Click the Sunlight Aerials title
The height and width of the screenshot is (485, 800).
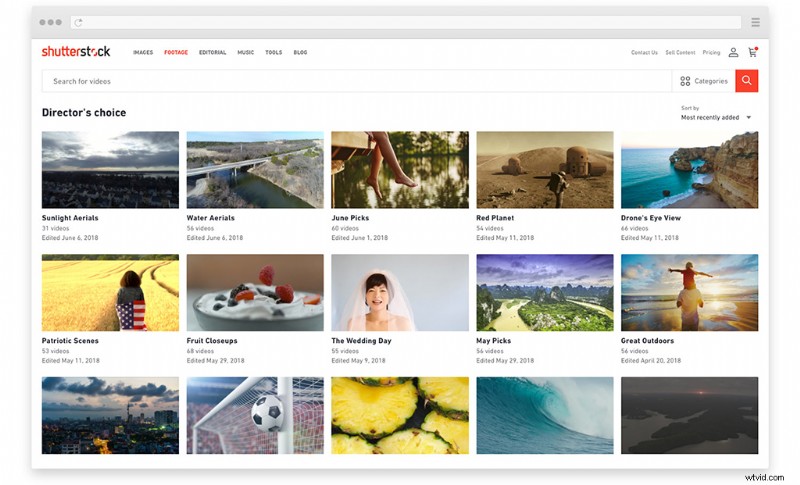pos(70,218)
